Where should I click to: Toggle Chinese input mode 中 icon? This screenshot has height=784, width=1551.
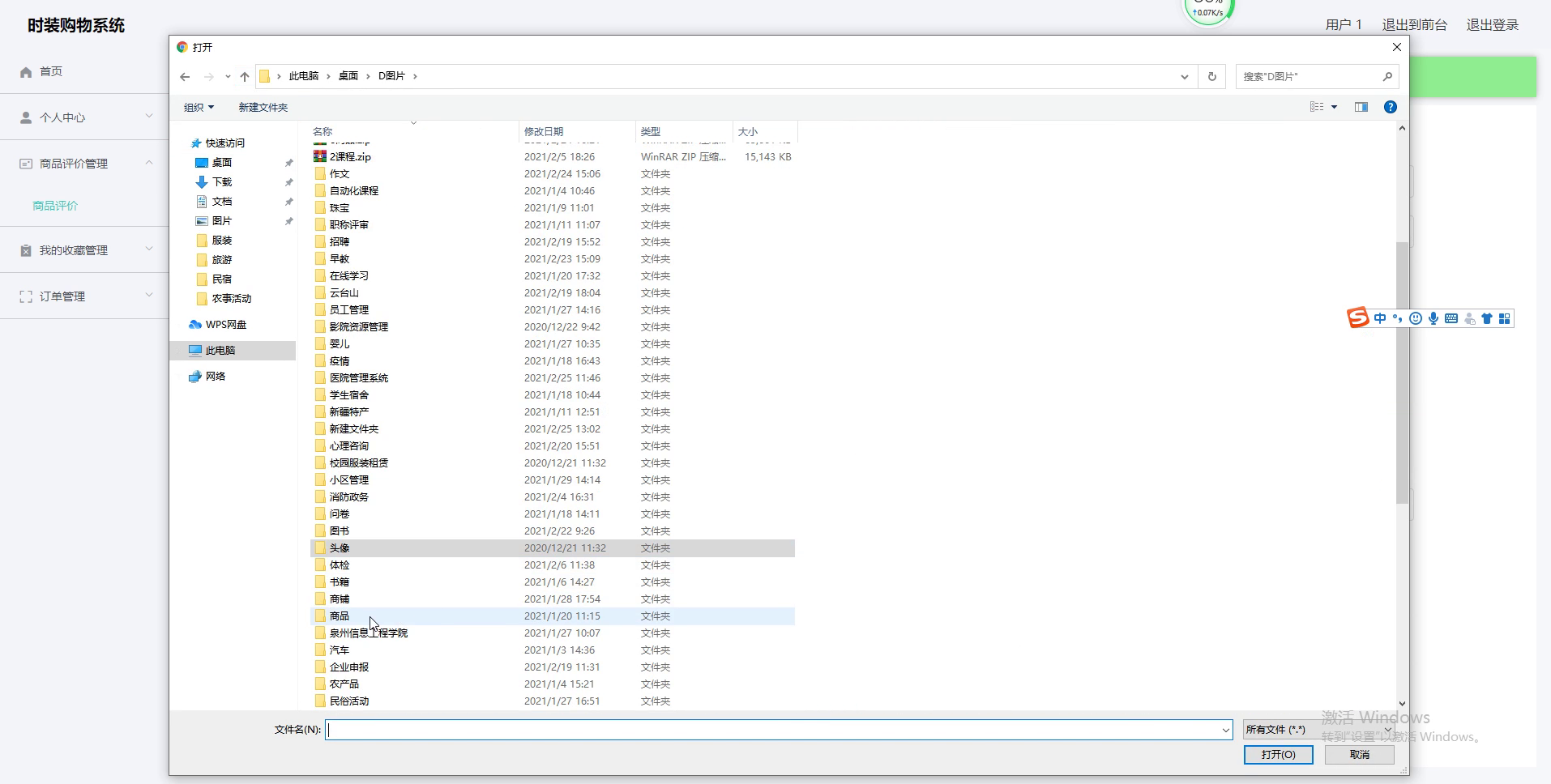pos(1380,318)
